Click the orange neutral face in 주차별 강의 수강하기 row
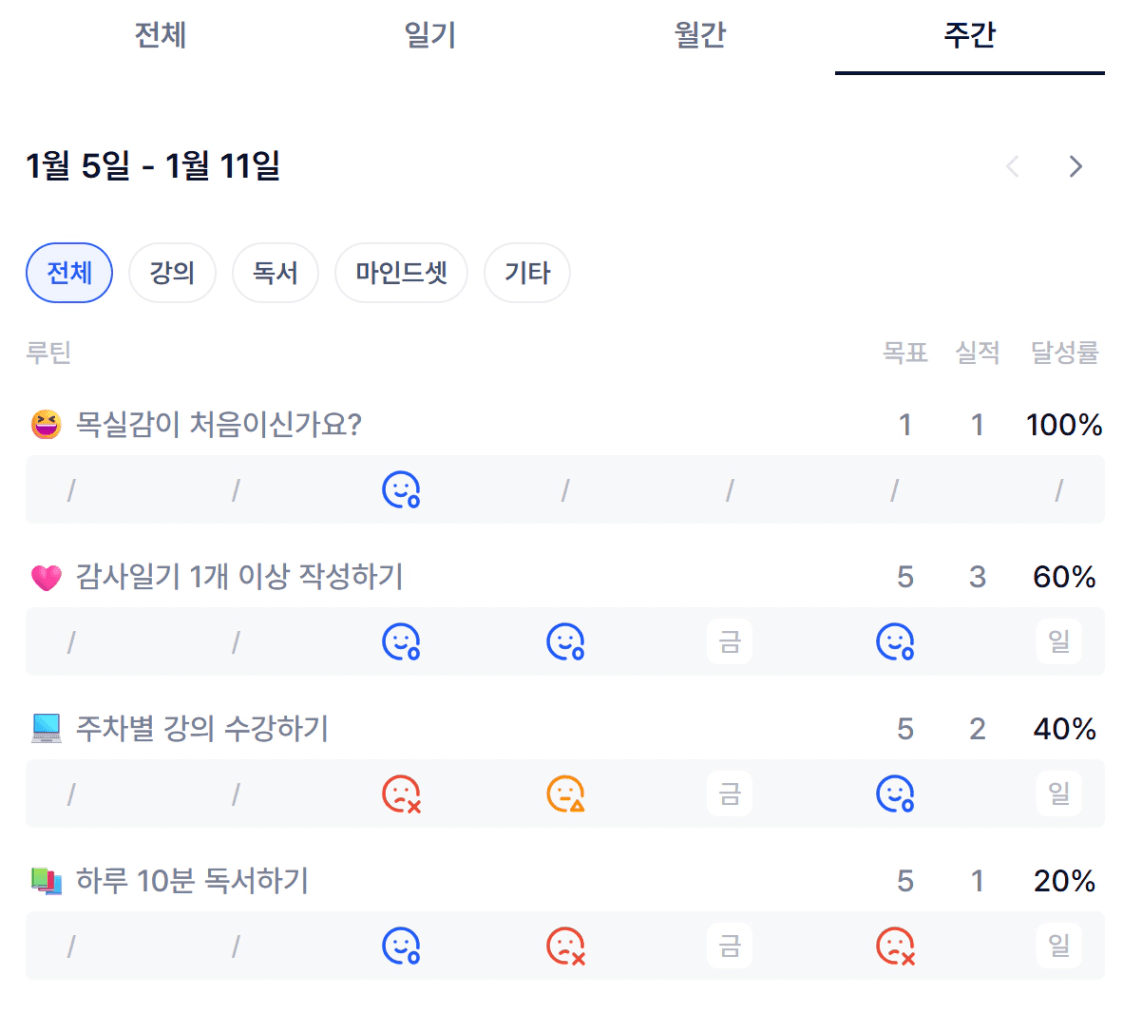Viewport: 1123px width, 1013px height. pyautogui.click(x=565, y=794)
